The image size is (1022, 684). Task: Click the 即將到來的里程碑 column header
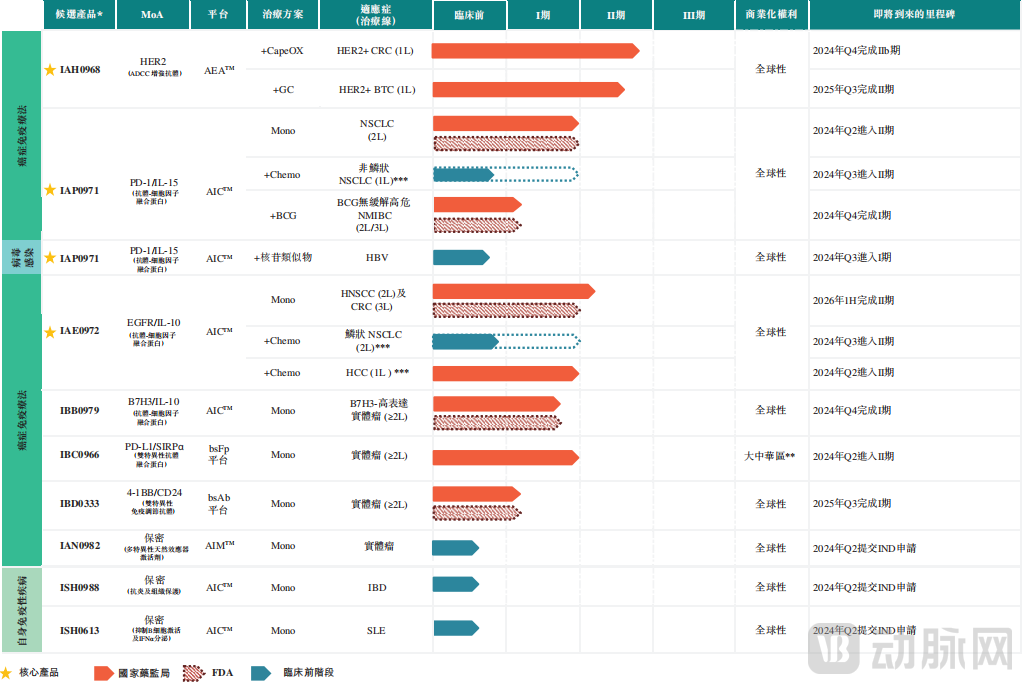point(913,16)
